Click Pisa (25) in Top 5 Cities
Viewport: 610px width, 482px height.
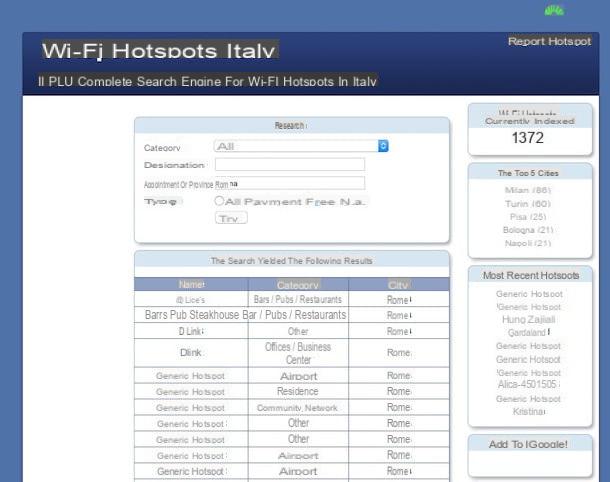pyautogui.click(x=528, y=217)
